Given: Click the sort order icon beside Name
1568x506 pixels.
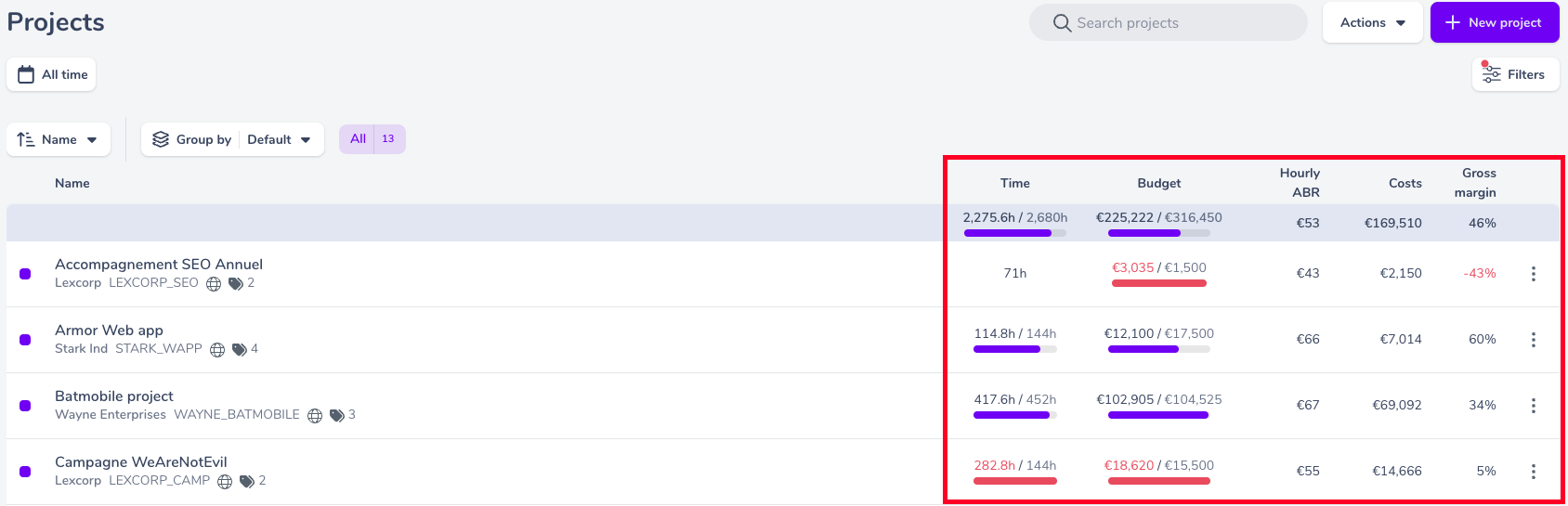Looking at the screenshot, I should 26,139.
